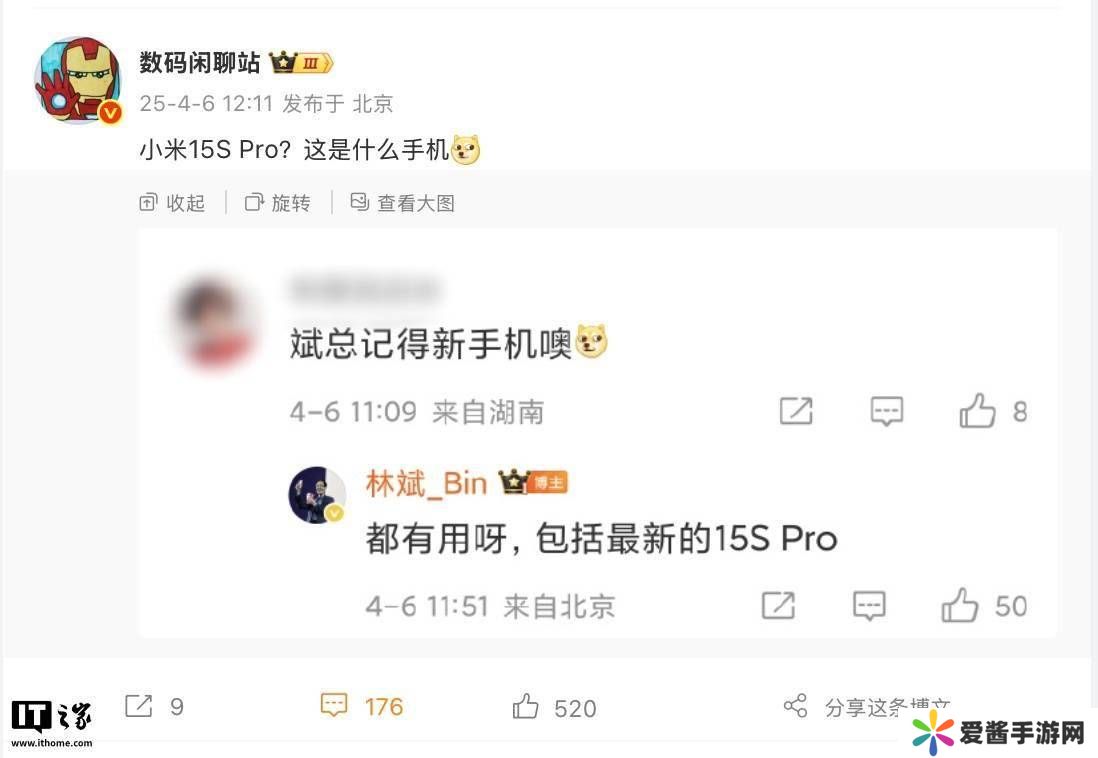Repost the main post with 9 shares
1098x758 pixels.
tap(154, 706)
